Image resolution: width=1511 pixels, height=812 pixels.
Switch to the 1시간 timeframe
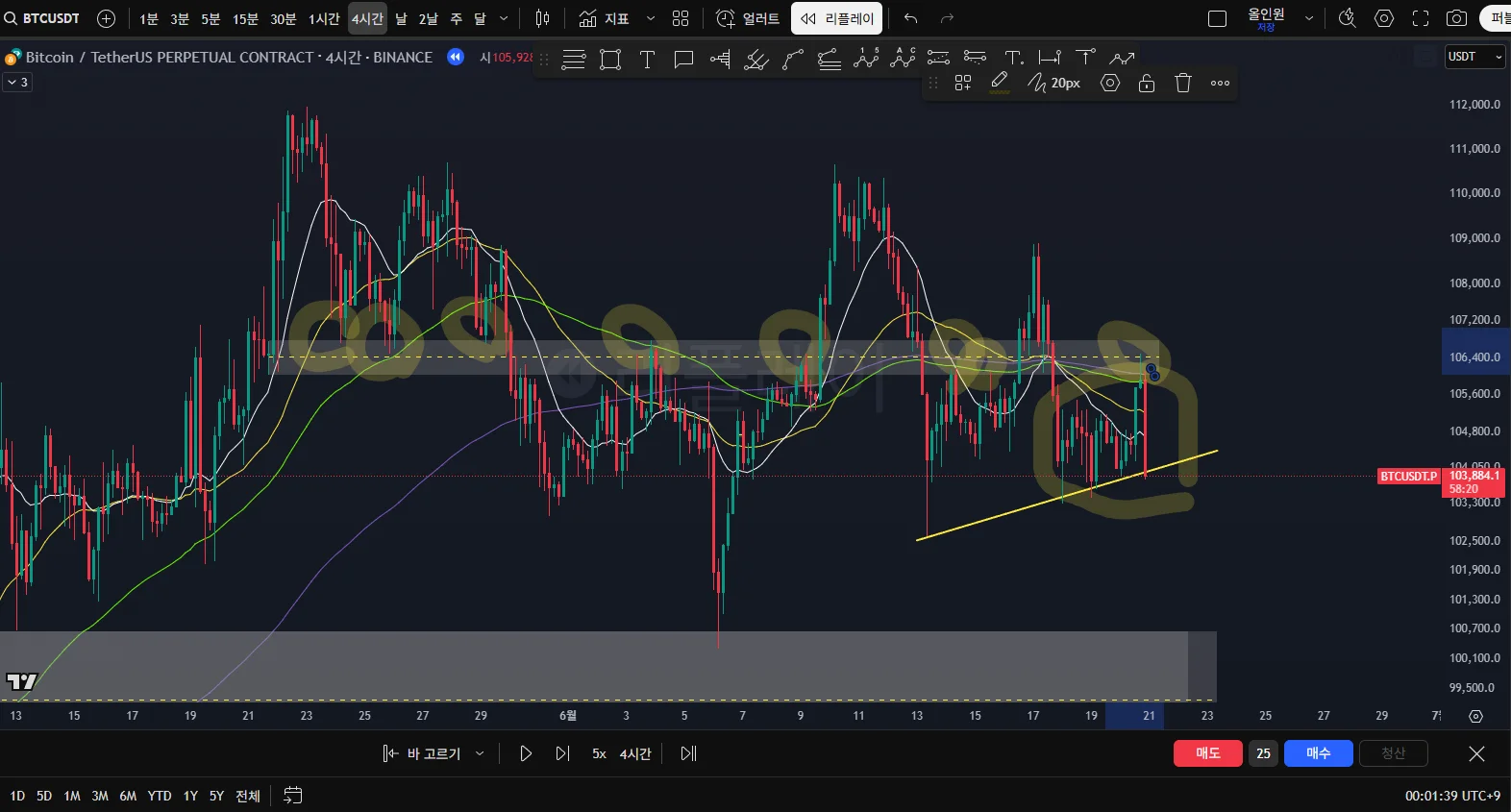[324, 18]
